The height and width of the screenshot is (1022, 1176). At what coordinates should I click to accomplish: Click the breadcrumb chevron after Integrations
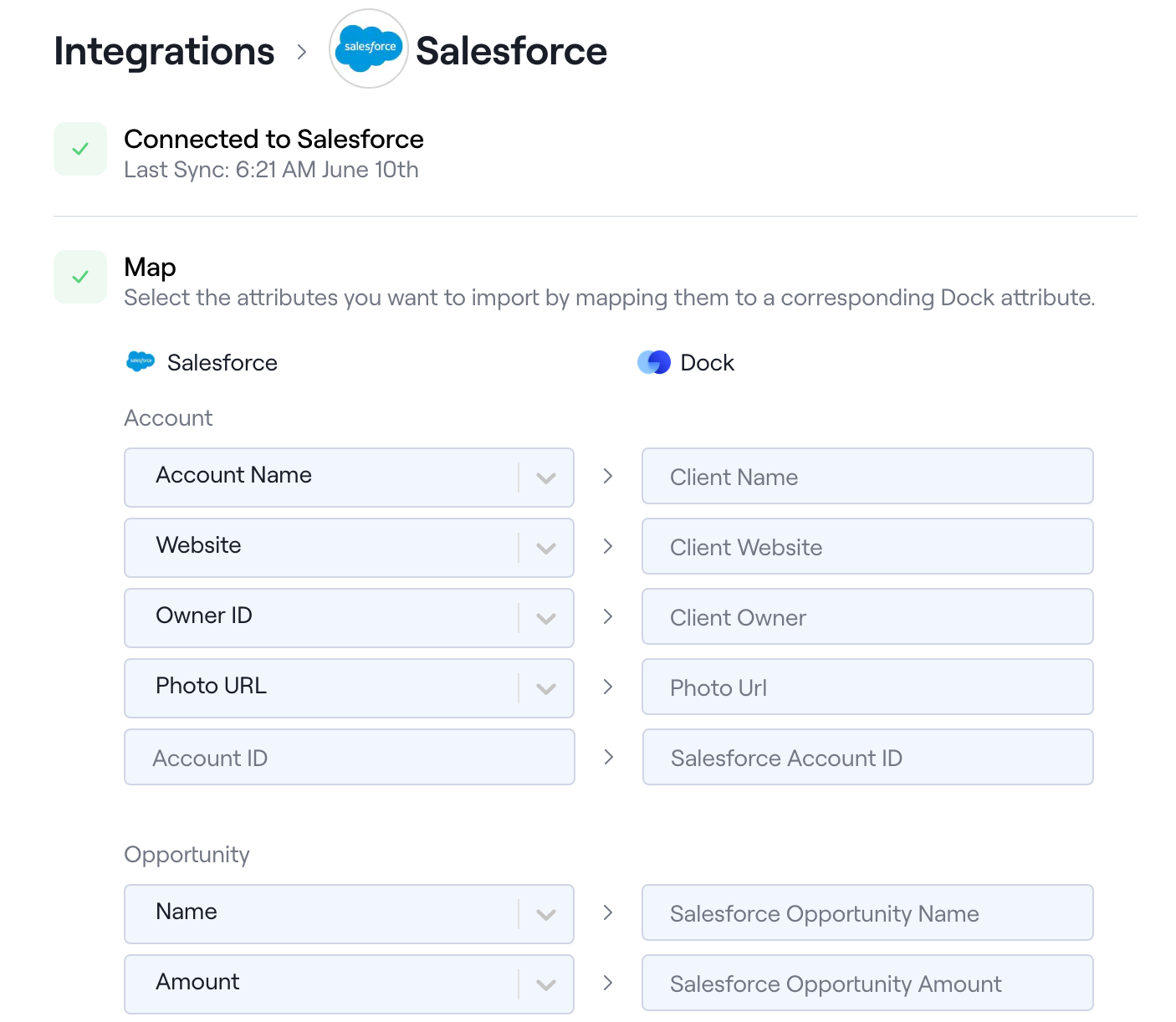tap(302, 52)
